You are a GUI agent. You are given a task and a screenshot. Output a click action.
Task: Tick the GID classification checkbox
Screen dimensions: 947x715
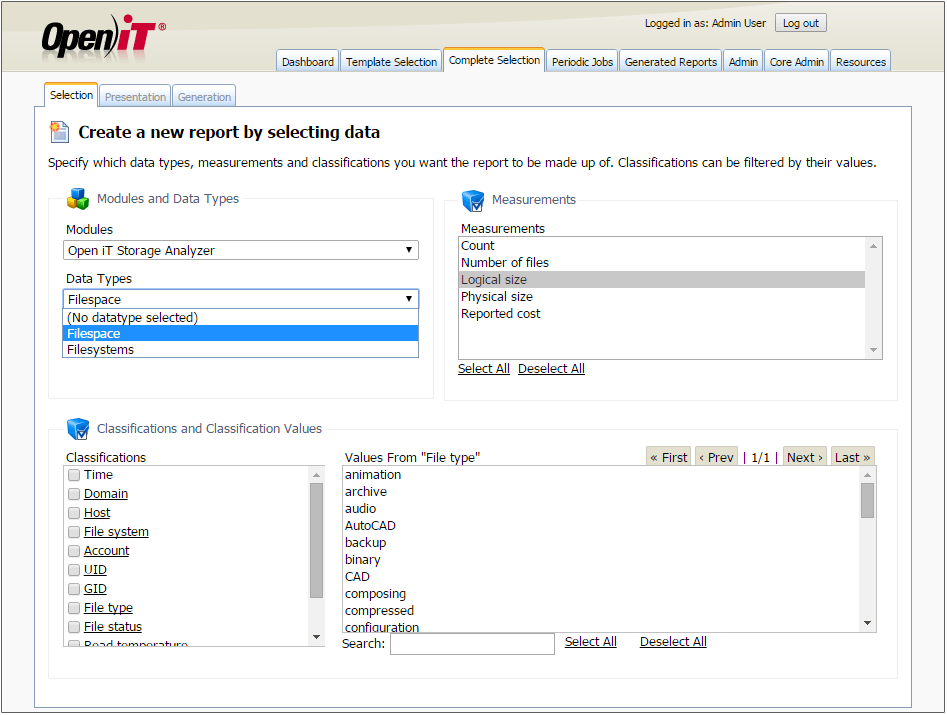point(74,589)
